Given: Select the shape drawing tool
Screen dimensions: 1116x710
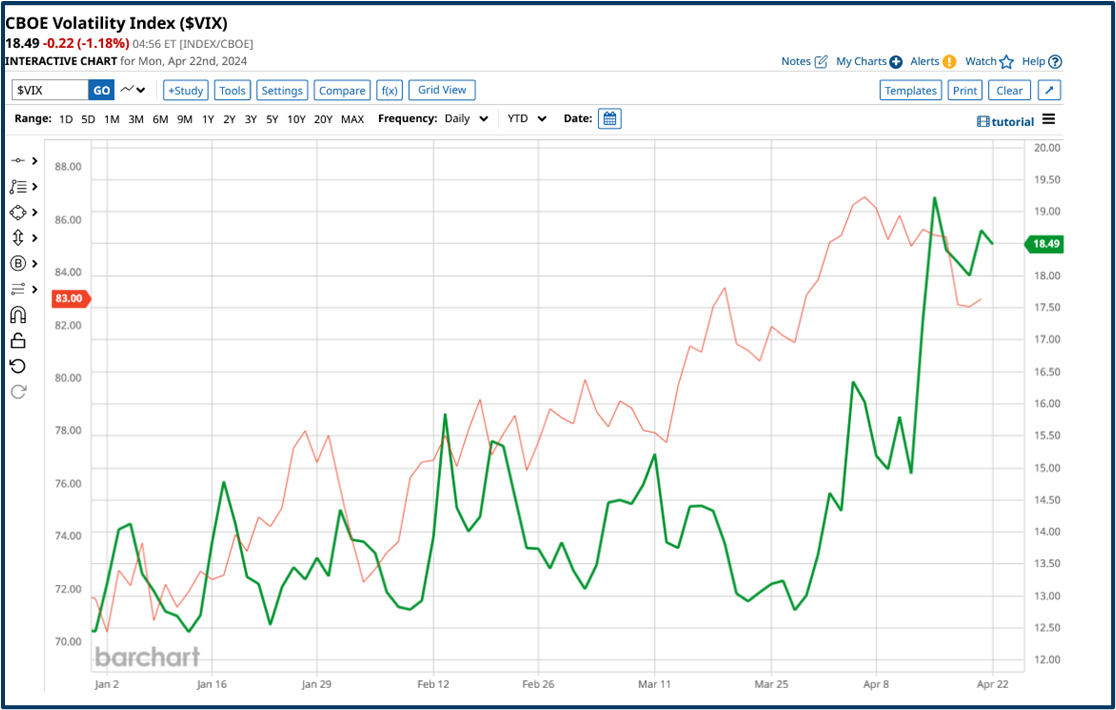Looking at the screenshot, I should point(18,212).
